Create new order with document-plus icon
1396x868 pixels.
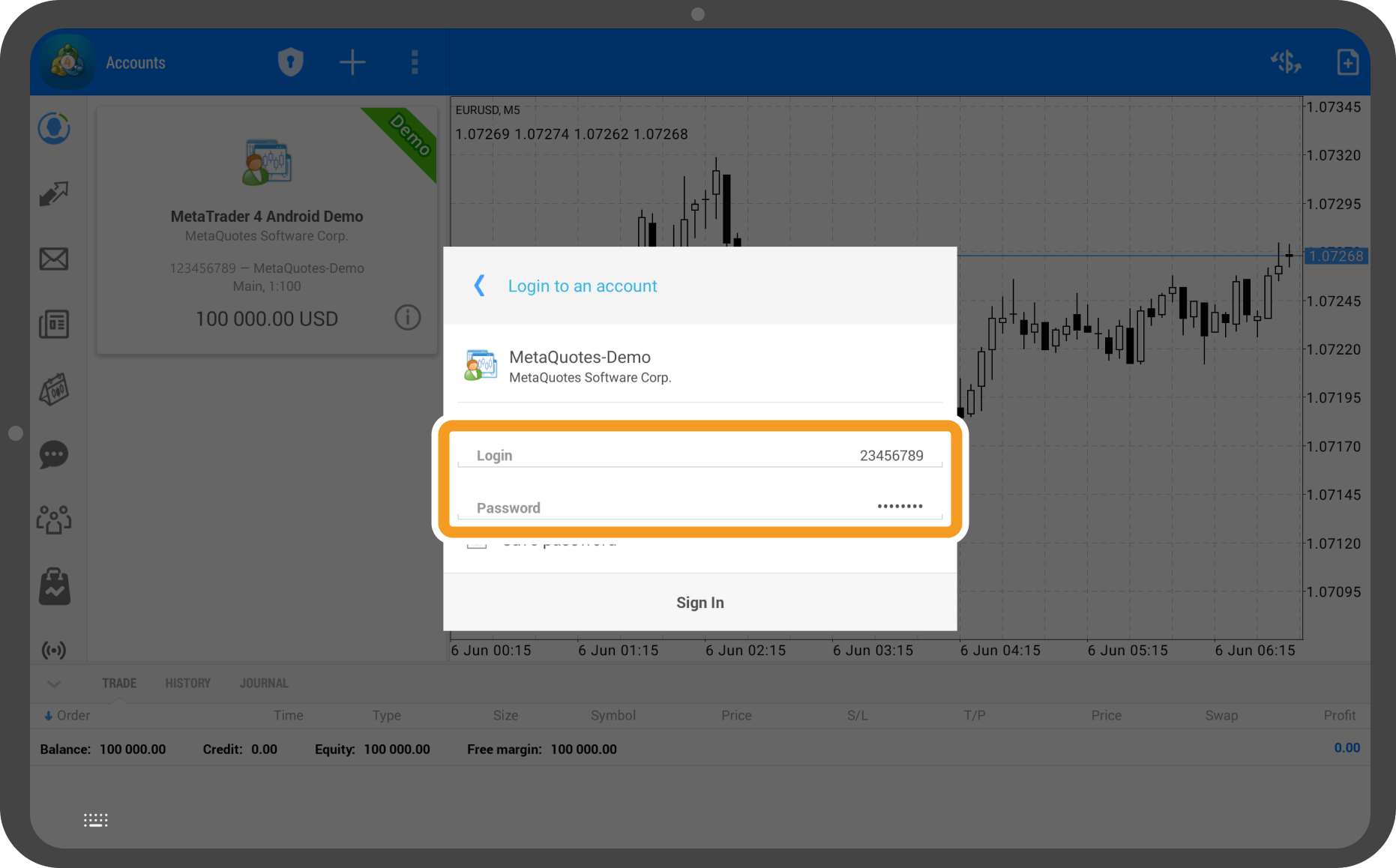tap(1348, 62)
